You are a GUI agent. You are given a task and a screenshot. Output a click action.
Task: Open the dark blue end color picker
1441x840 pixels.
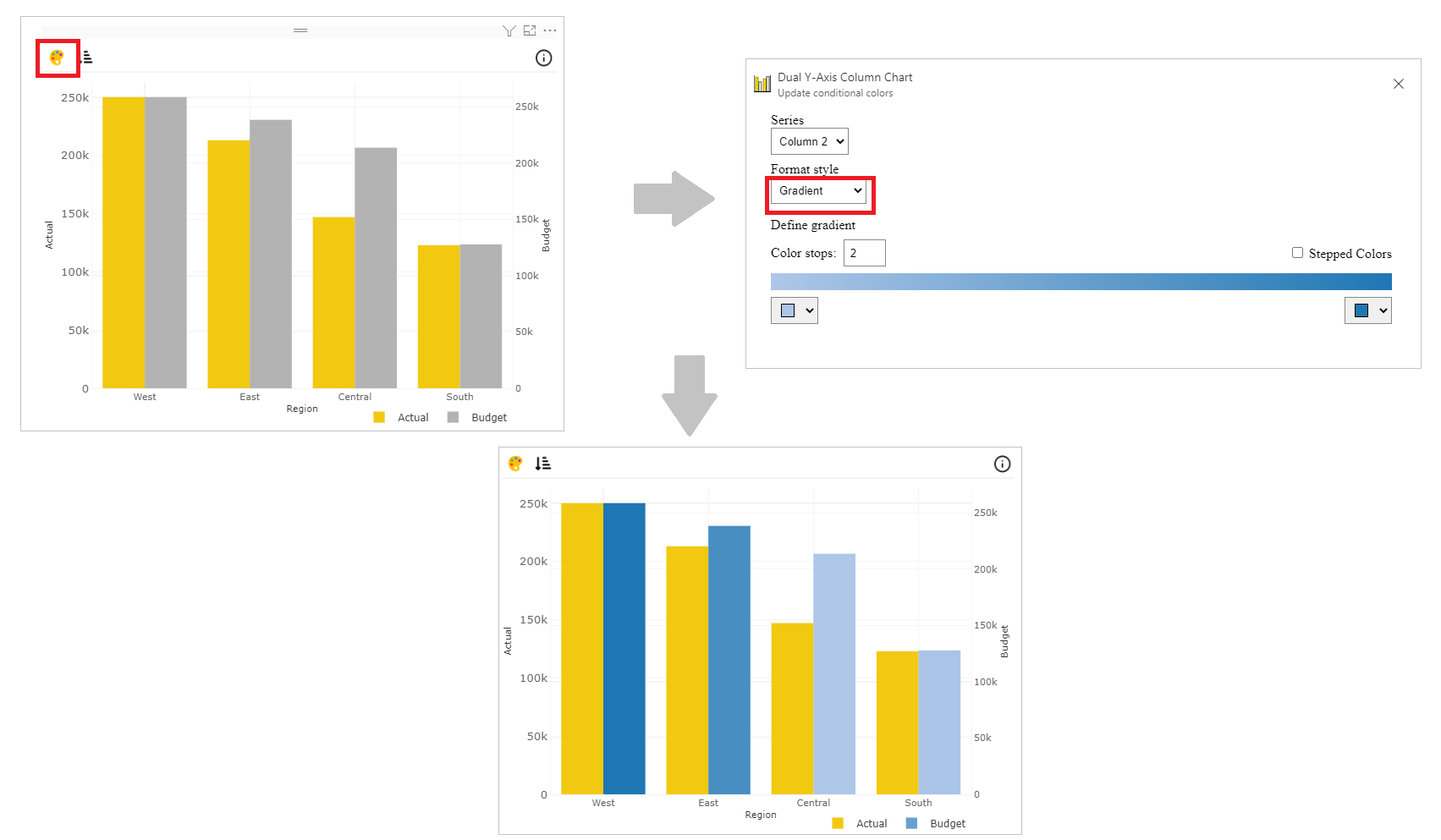pyautogui.click(x=1368, y=310)
